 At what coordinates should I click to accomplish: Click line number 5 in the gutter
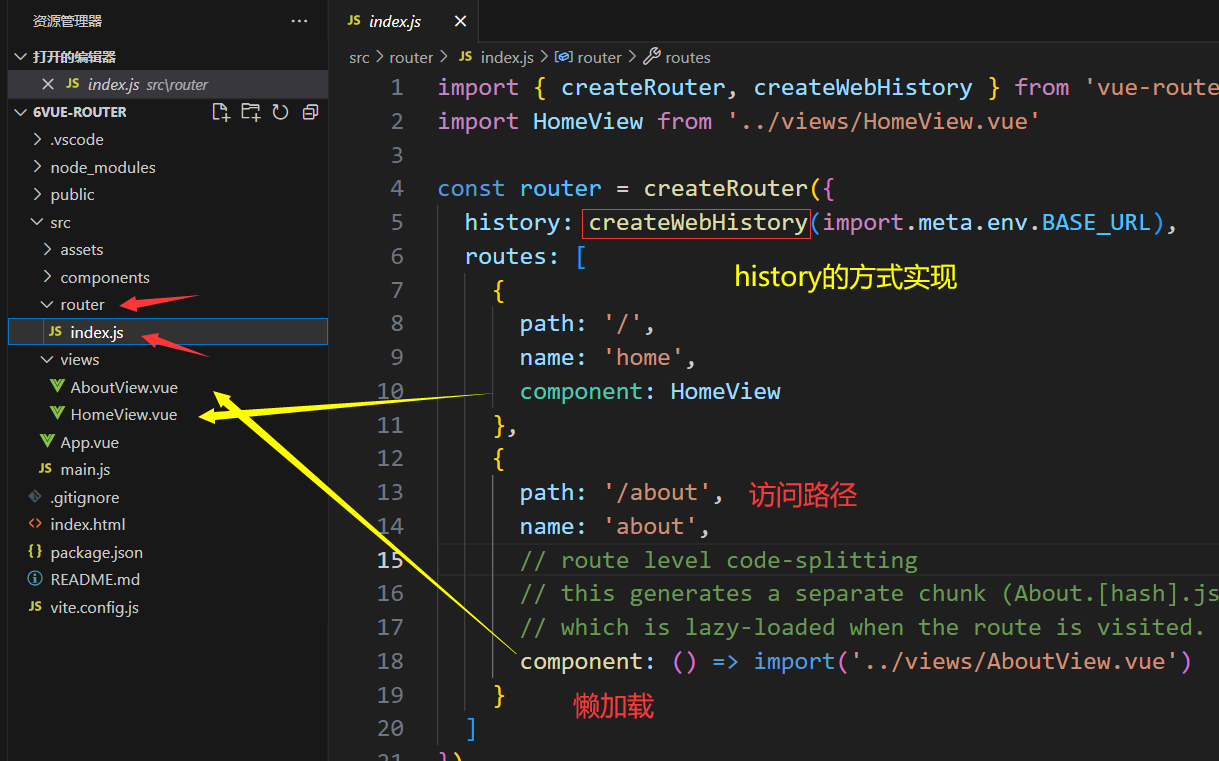[x=397, y=222]
